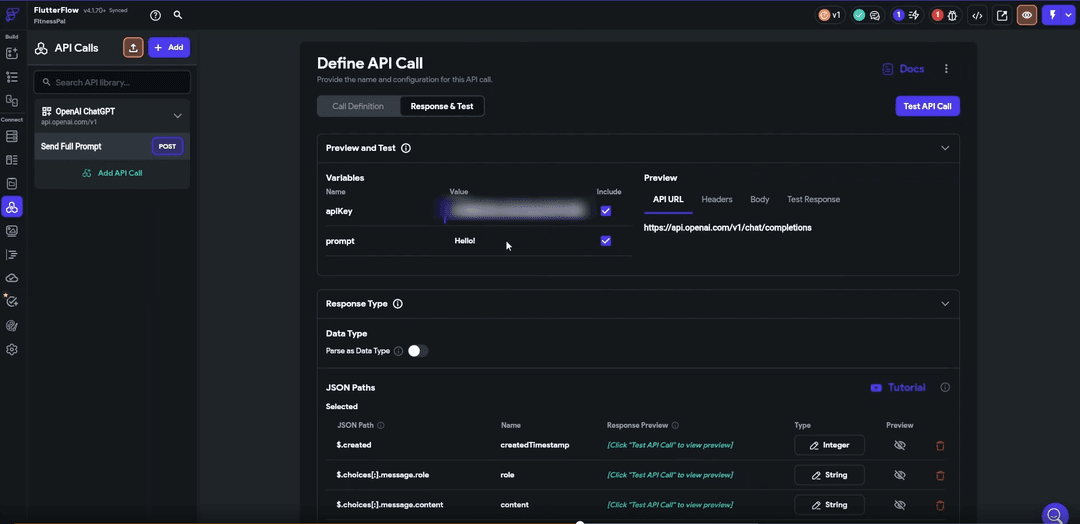Open the optimizations lightning list indicator
1080x524 pixels.
(x=906, y=15)
